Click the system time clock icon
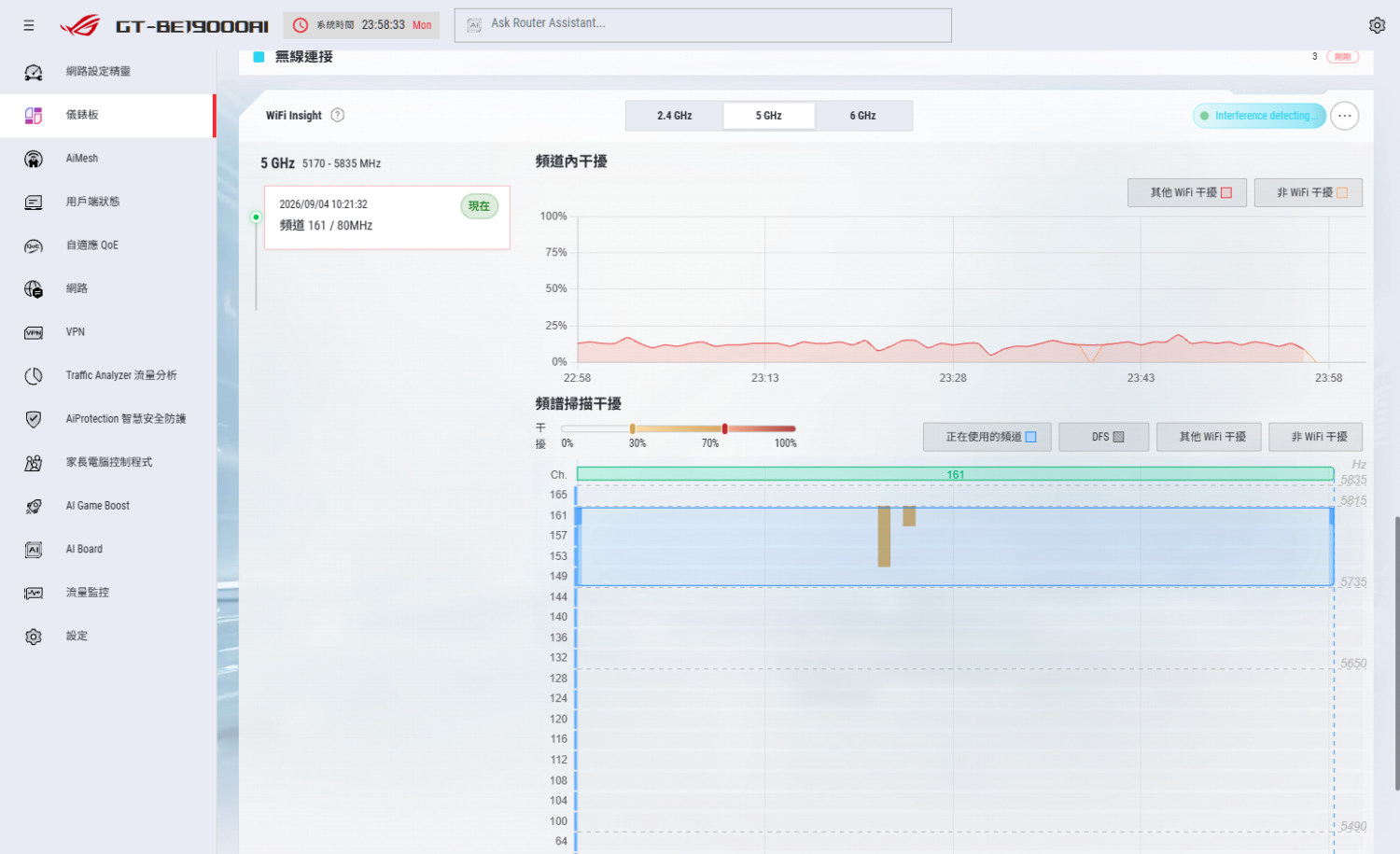Screen dimensions: 1400x854 coord(301,25)
